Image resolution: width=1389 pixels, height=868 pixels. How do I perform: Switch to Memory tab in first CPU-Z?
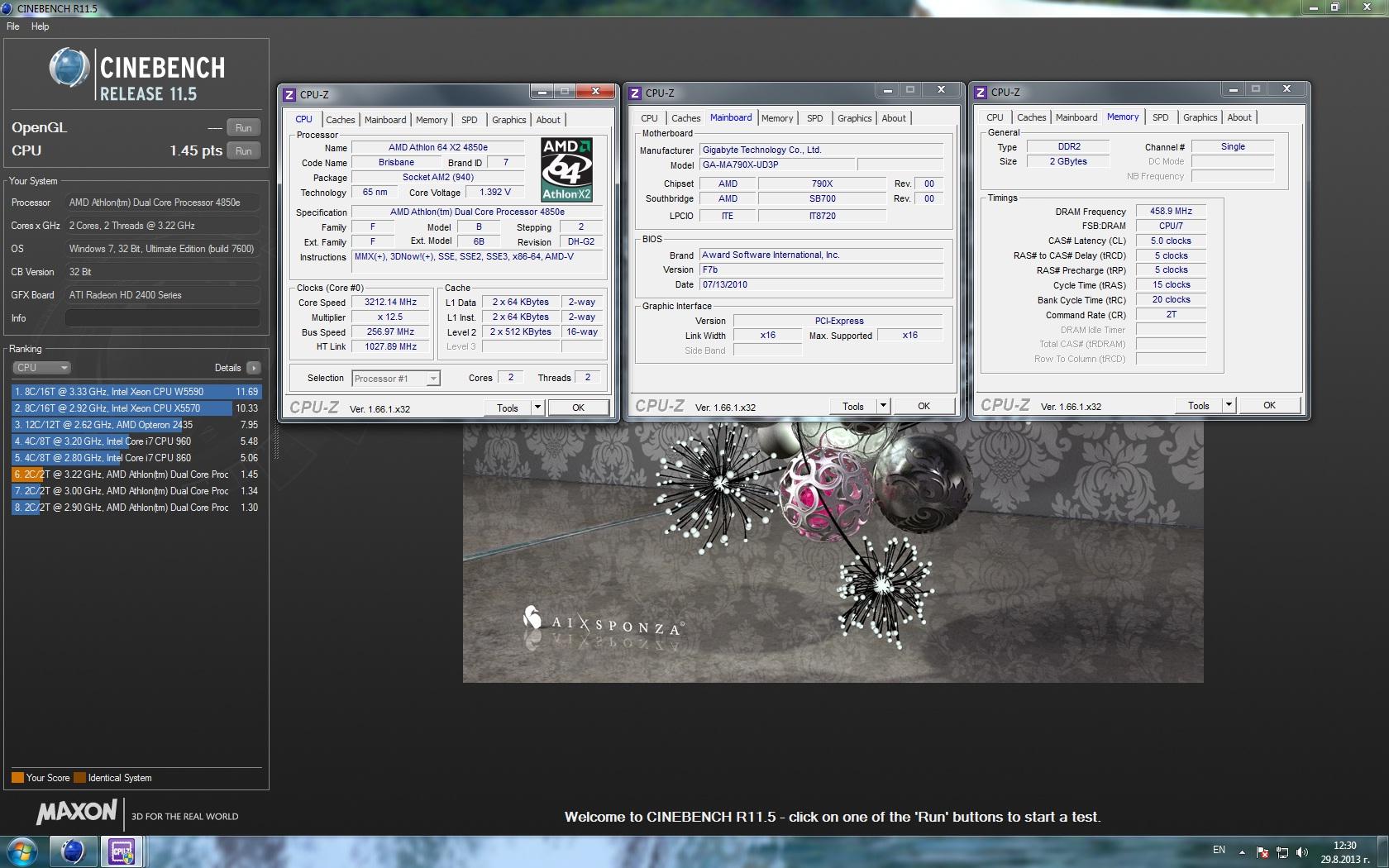tap(432, 120)
